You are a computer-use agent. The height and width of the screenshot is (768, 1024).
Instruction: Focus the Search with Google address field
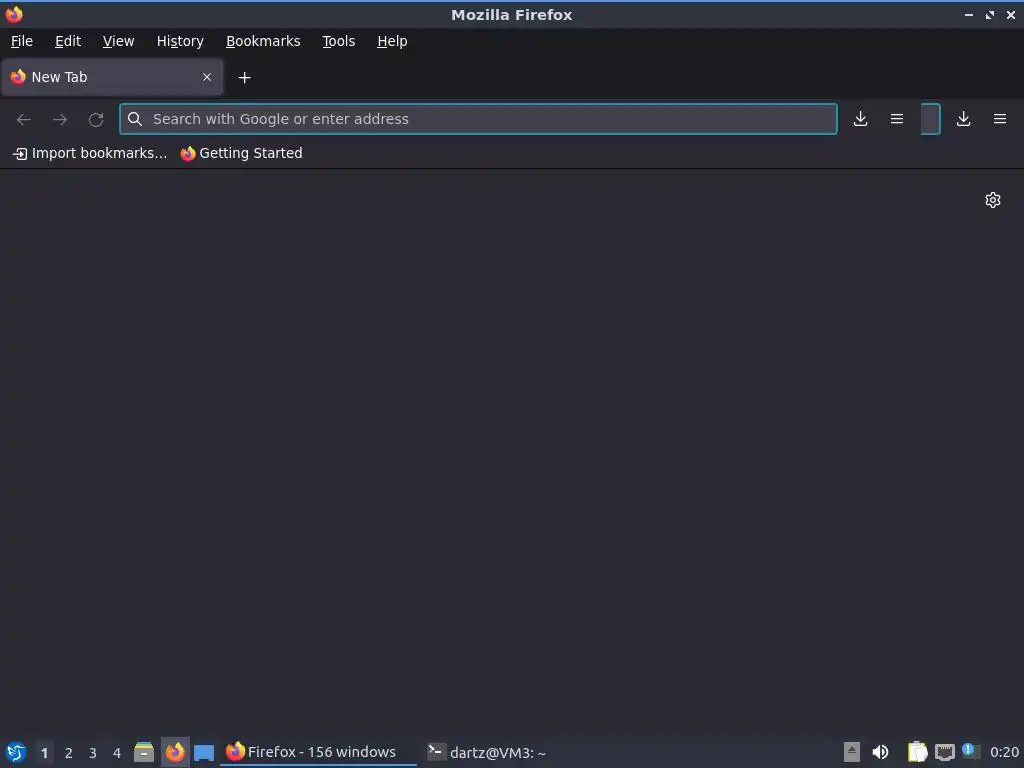pos(478,119)
